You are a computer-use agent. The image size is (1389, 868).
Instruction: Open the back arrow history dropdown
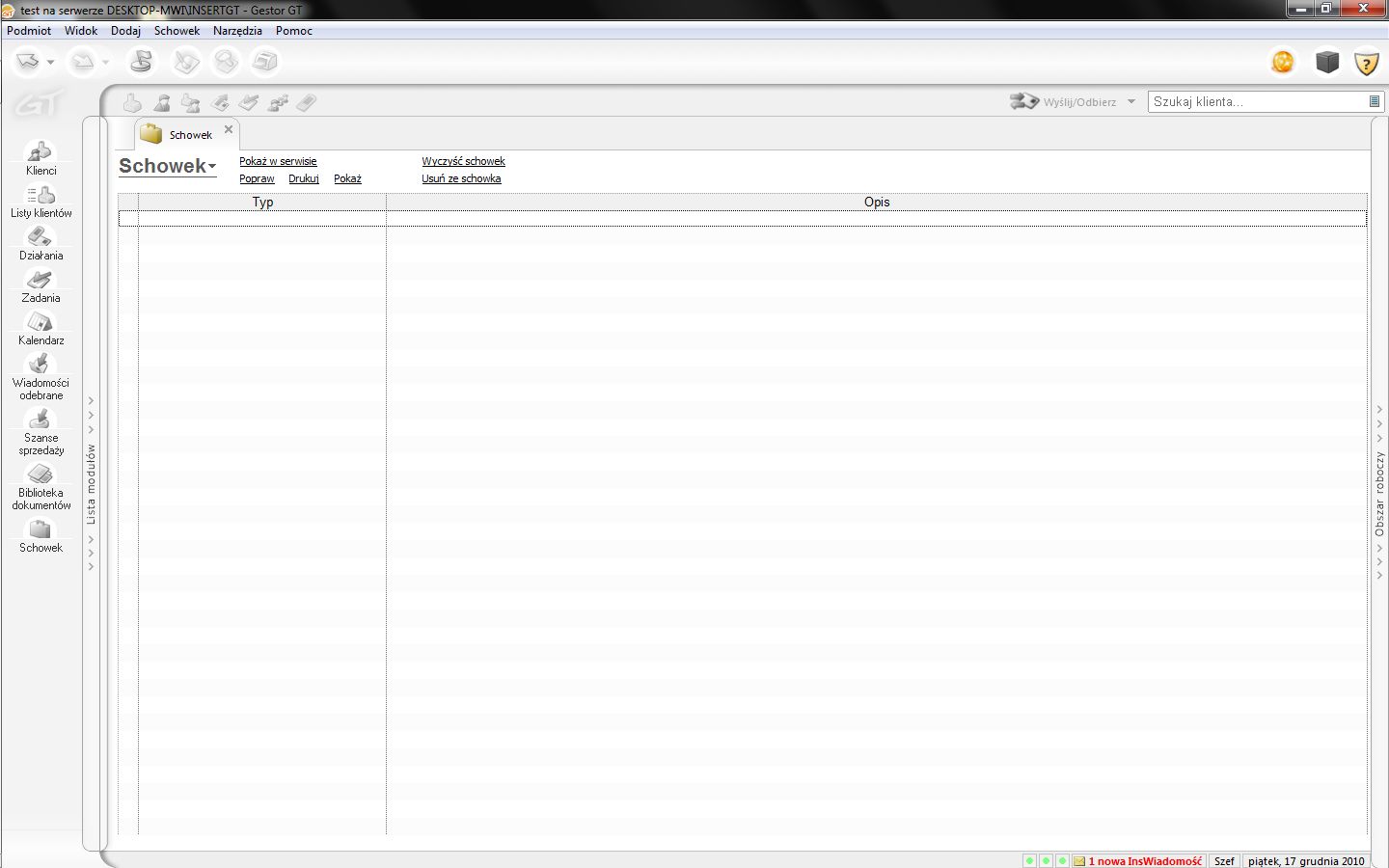[x=50, y=63]
